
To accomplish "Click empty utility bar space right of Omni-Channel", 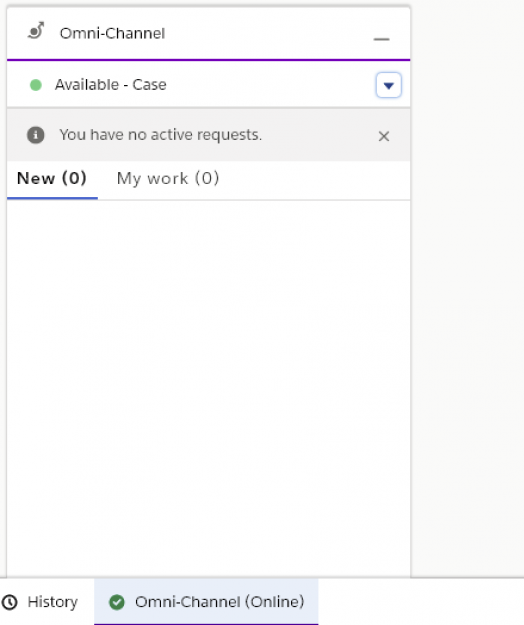I will tap(421, 602).
